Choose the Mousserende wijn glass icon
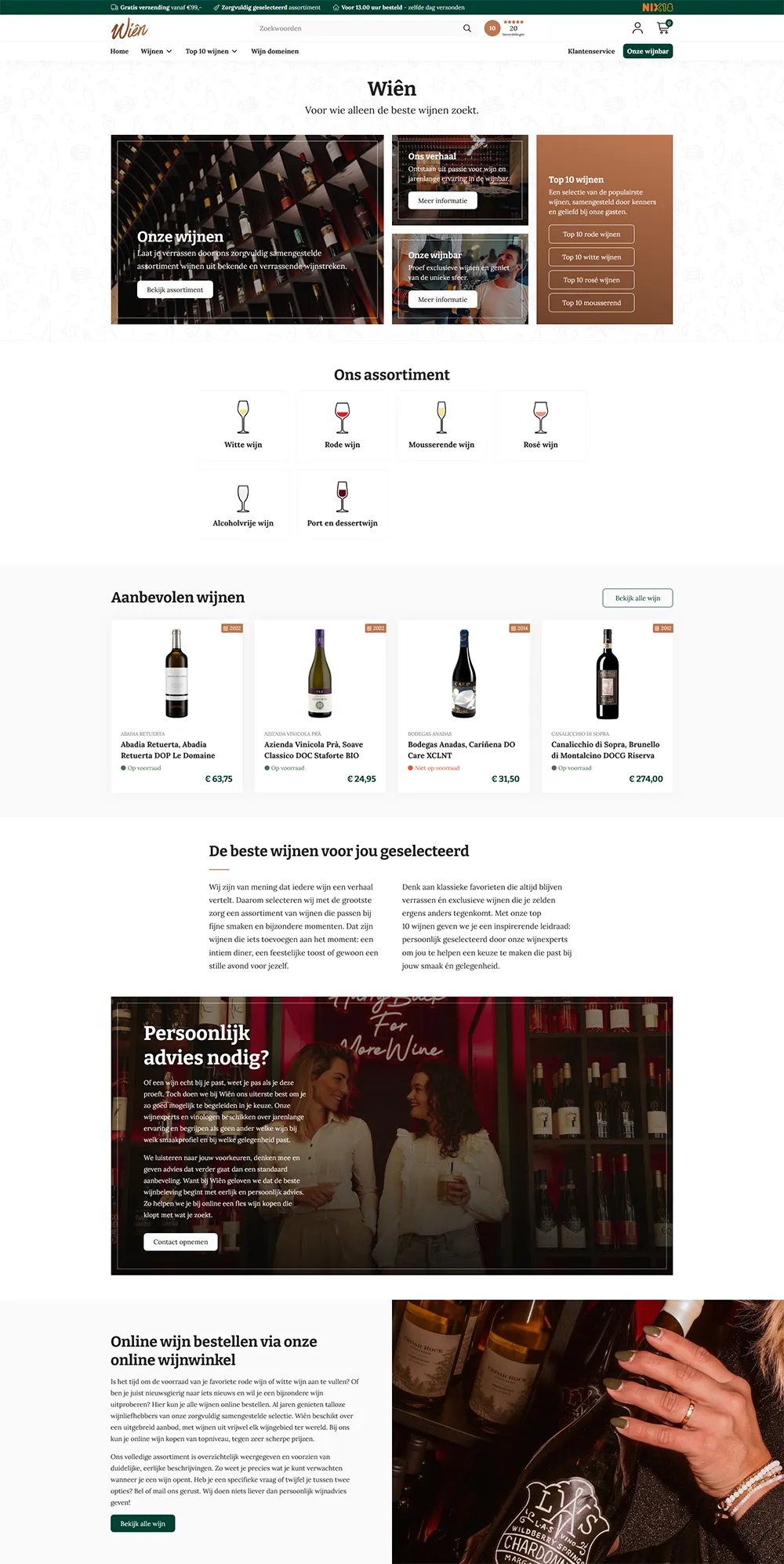Viewport: 784px width, 1564px height. [441, 417]
